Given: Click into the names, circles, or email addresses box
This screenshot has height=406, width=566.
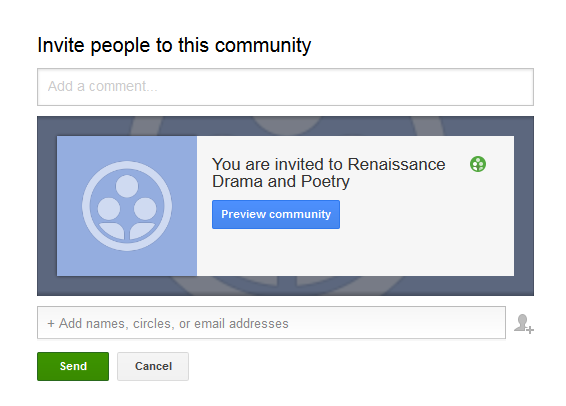Looking at the screenshot, I should click(x=271, y=323).
